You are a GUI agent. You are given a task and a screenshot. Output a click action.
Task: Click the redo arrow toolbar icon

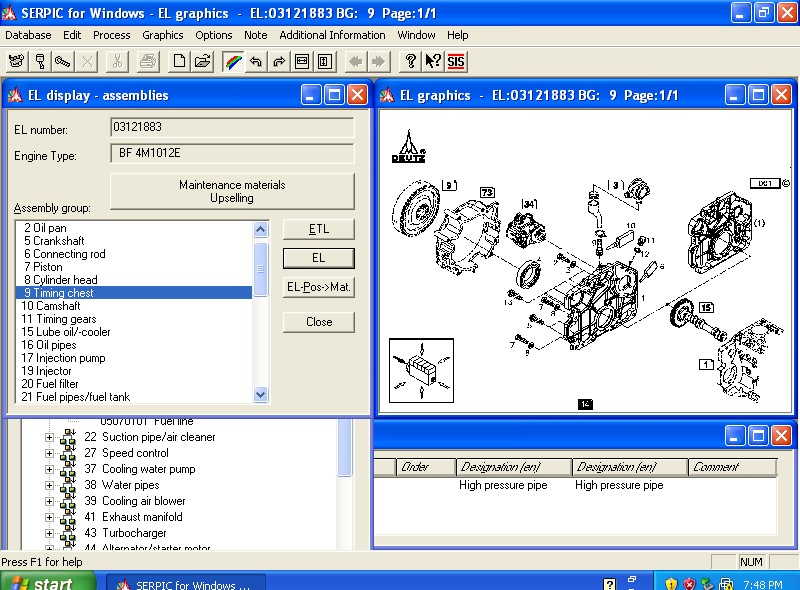pyautogui.click(x=279, y=62)
